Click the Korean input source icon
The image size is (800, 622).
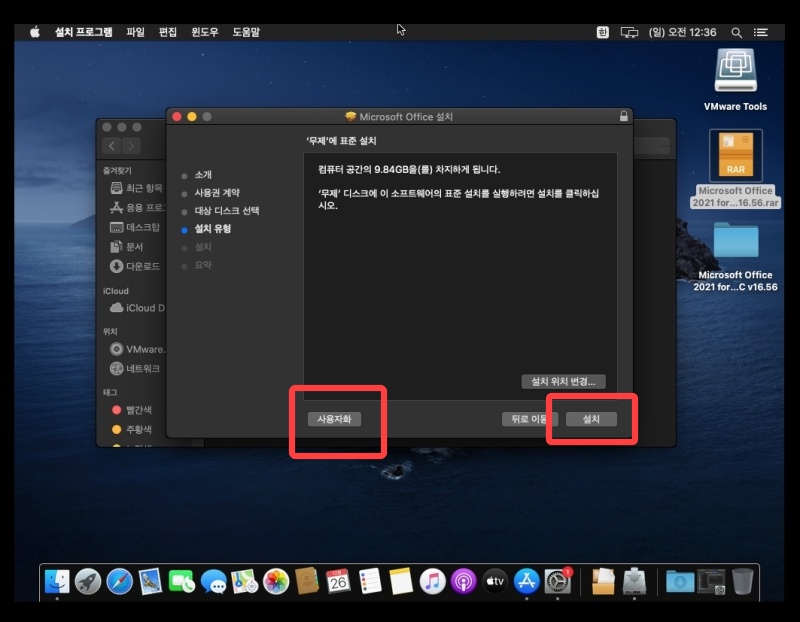click(x=603, y=32)
